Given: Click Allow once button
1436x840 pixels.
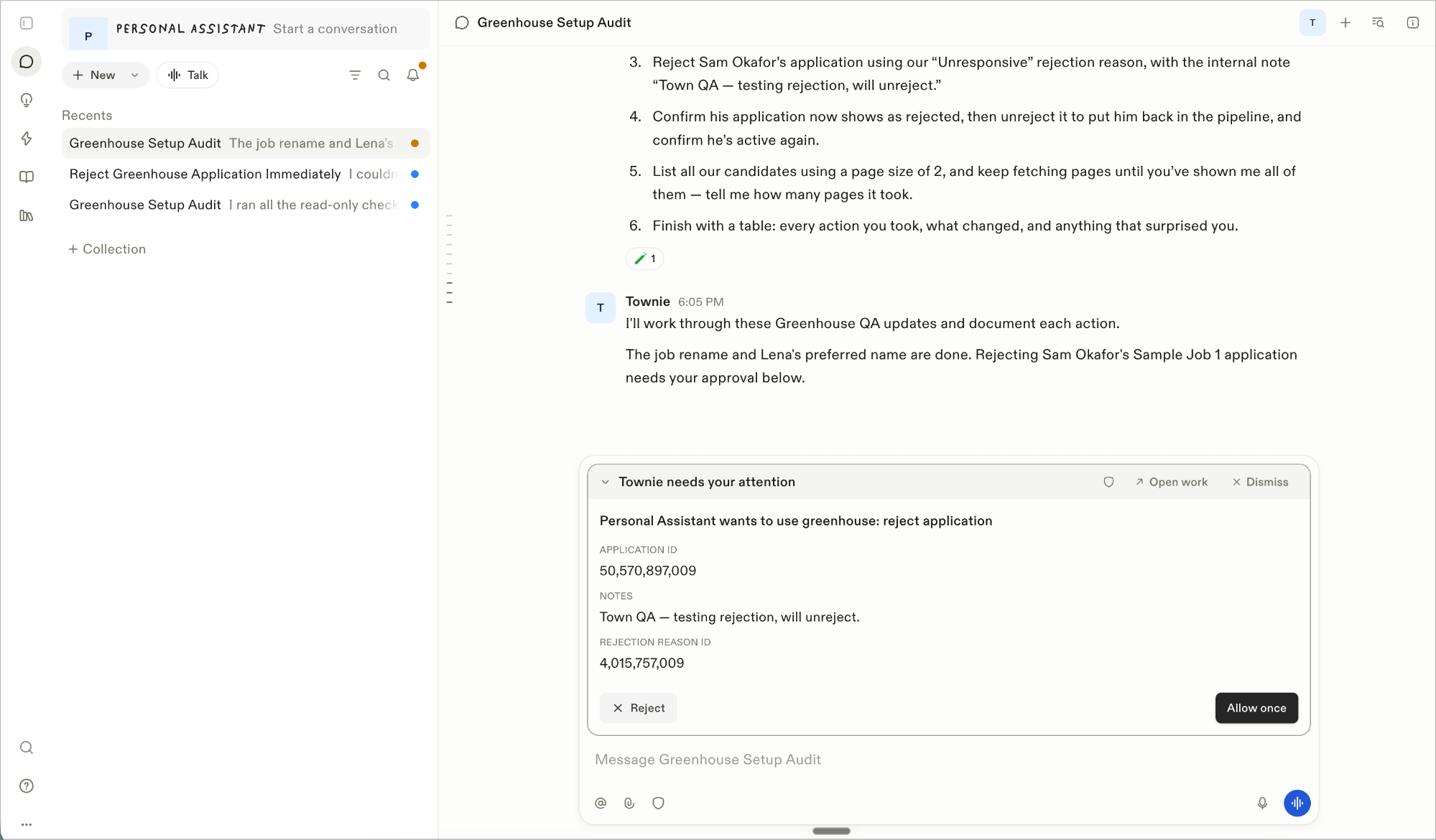Looking at the screenshot, I should point(1256,708).
